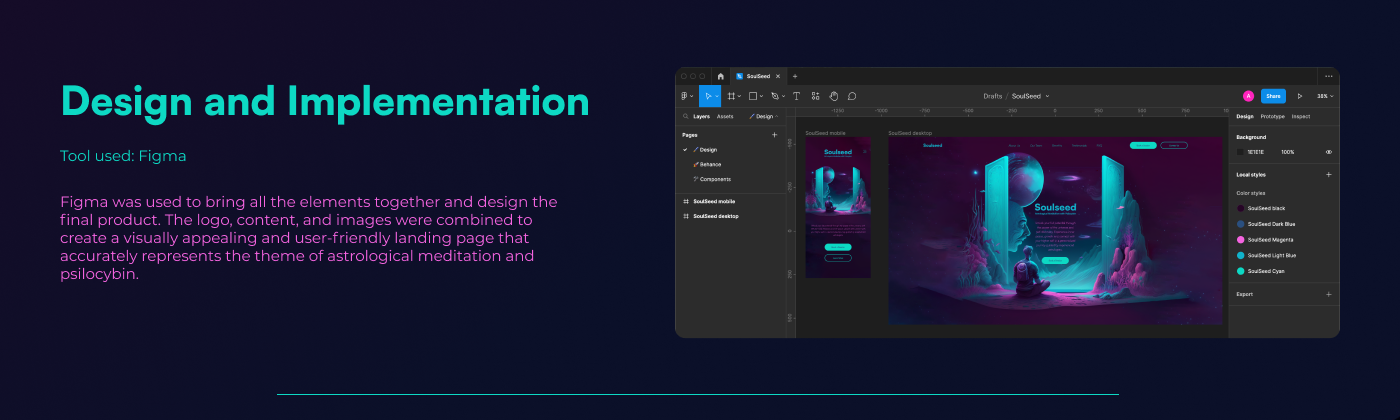
Task: Open the zoom level 38% dropdown
Action: [x=1325, y=96]
